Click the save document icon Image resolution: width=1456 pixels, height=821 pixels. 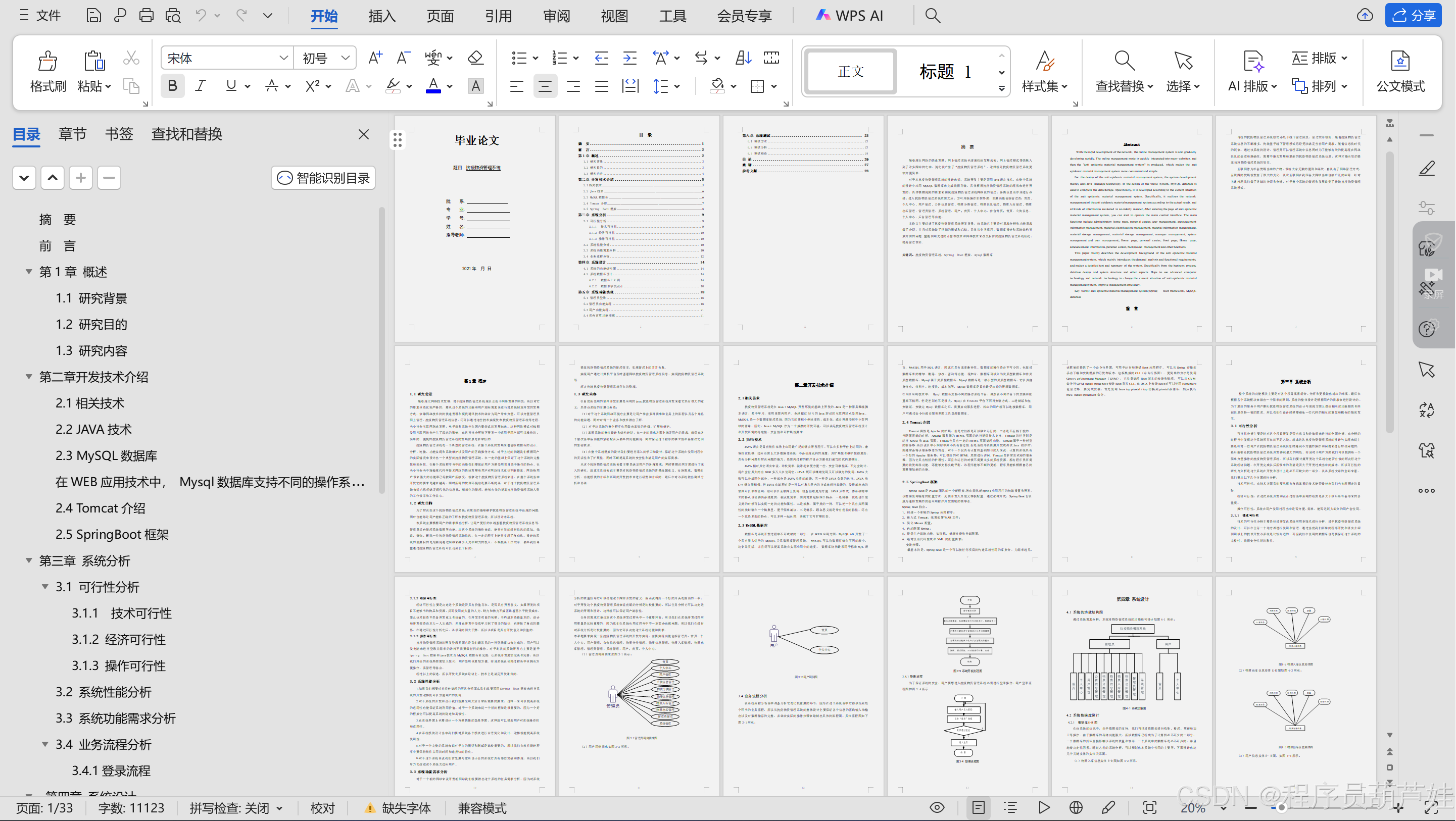[x=93, y=15]
